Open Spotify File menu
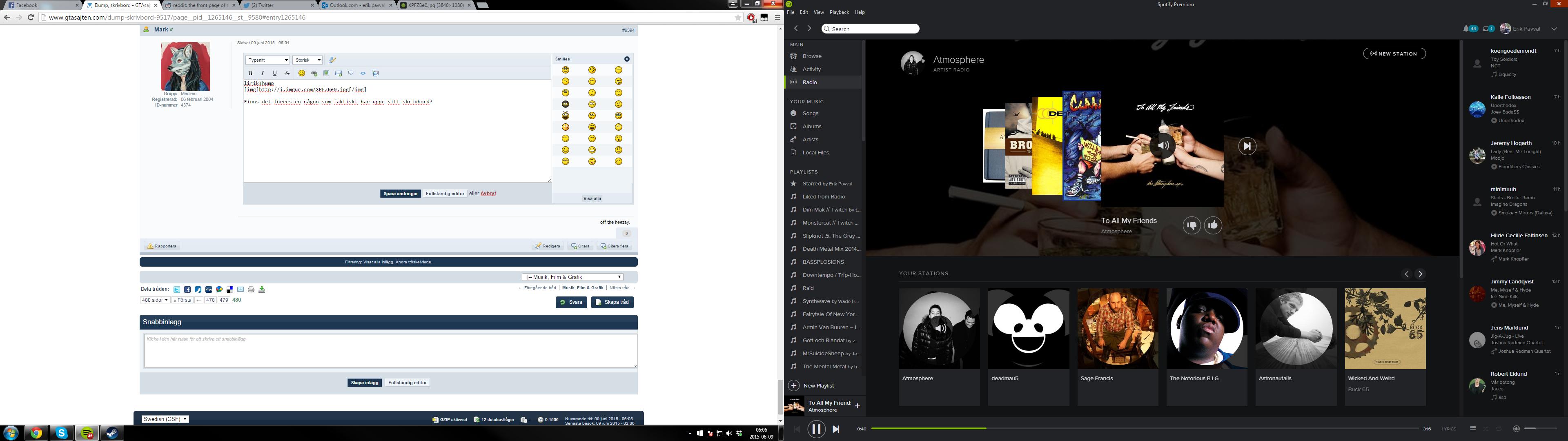This screenshot has width=1568, height=441. click(x=790, y=12)
